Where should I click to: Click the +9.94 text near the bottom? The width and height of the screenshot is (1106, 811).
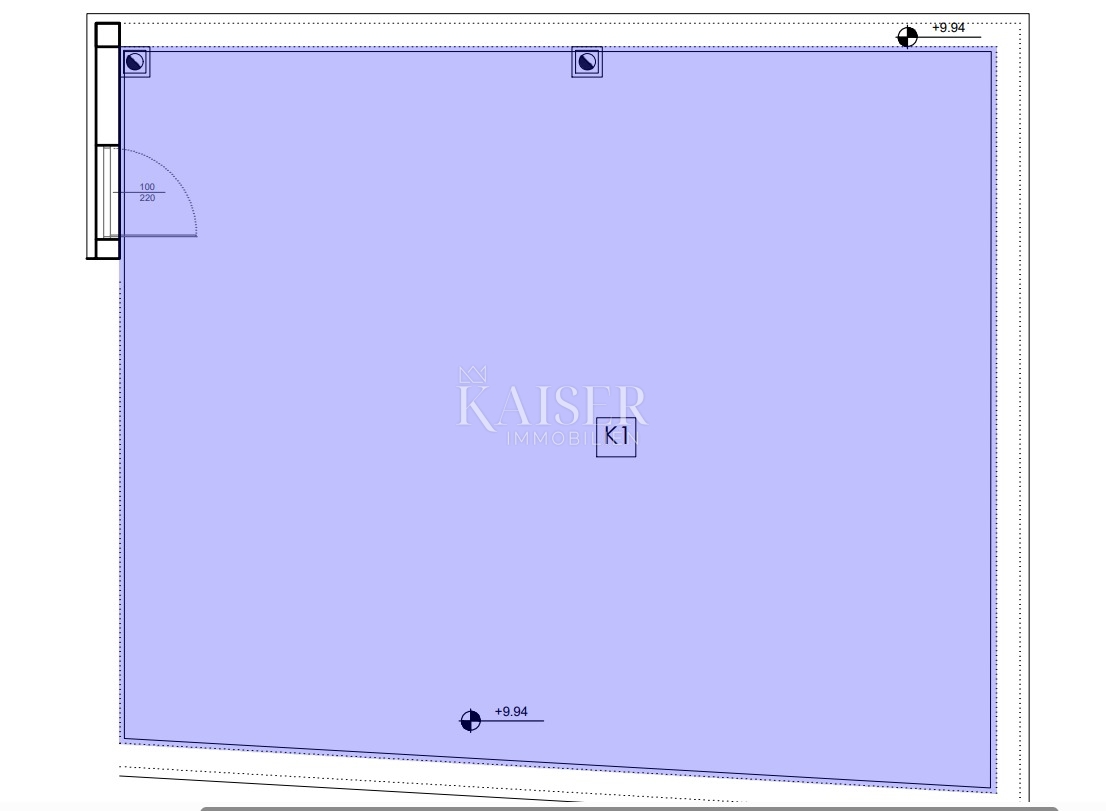(511, 712)
